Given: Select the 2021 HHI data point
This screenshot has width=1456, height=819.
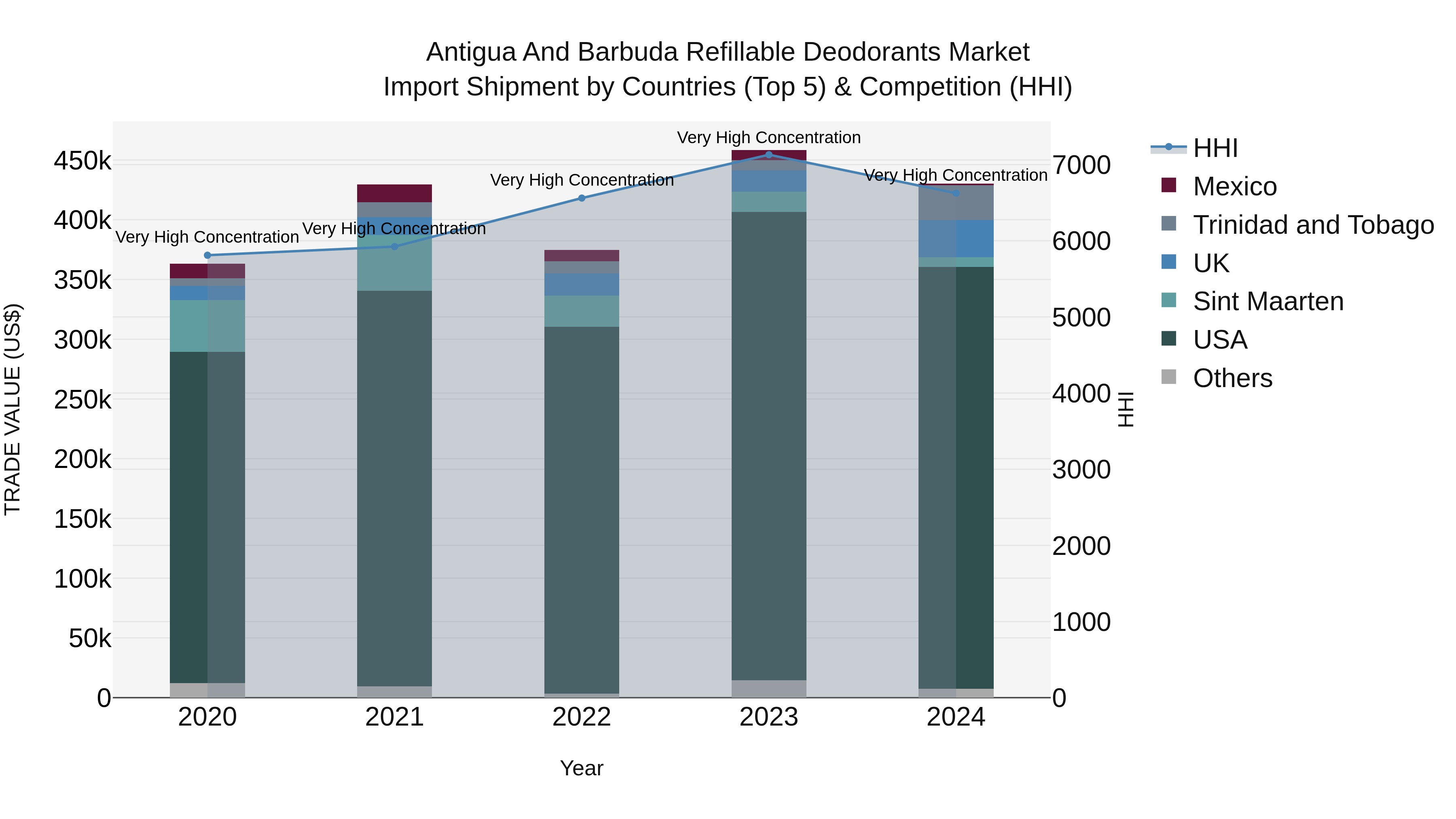Looking at the screenshot, I should pos(394,246).
